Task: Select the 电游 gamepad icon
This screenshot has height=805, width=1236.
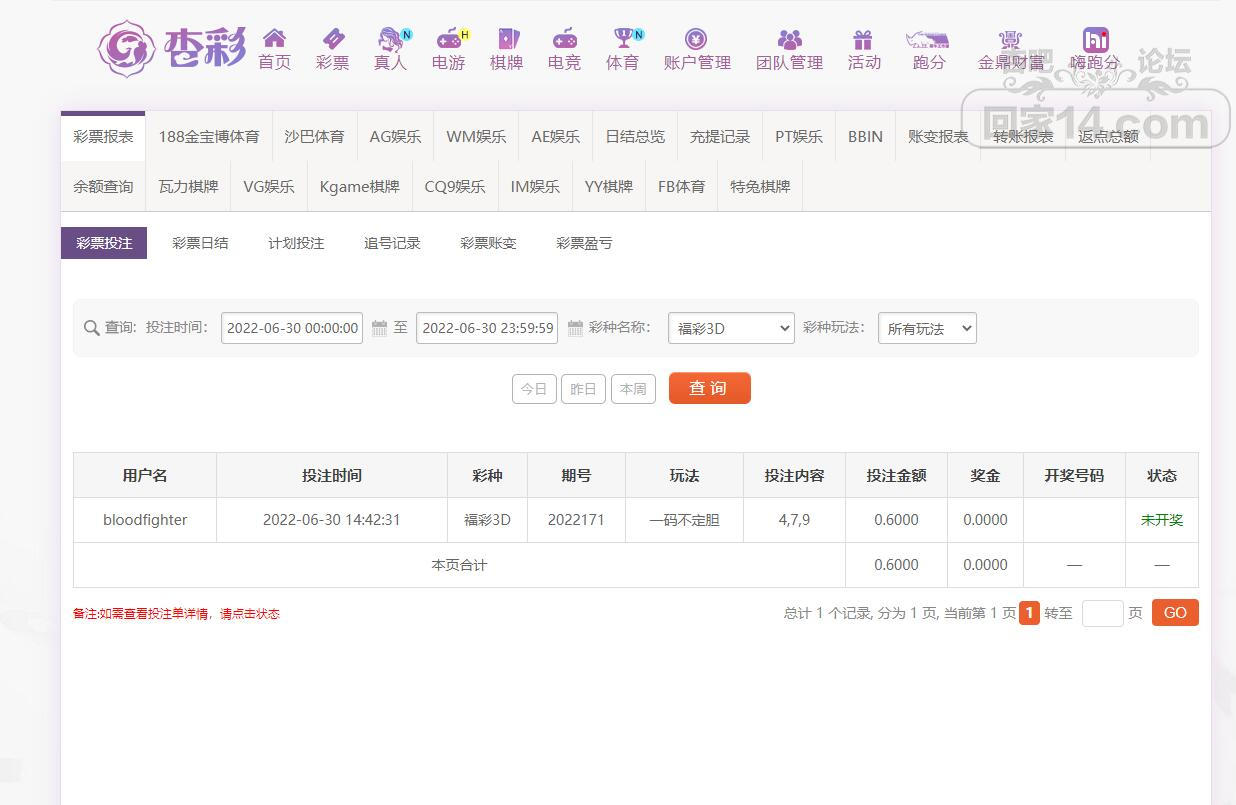Action: 449,39
